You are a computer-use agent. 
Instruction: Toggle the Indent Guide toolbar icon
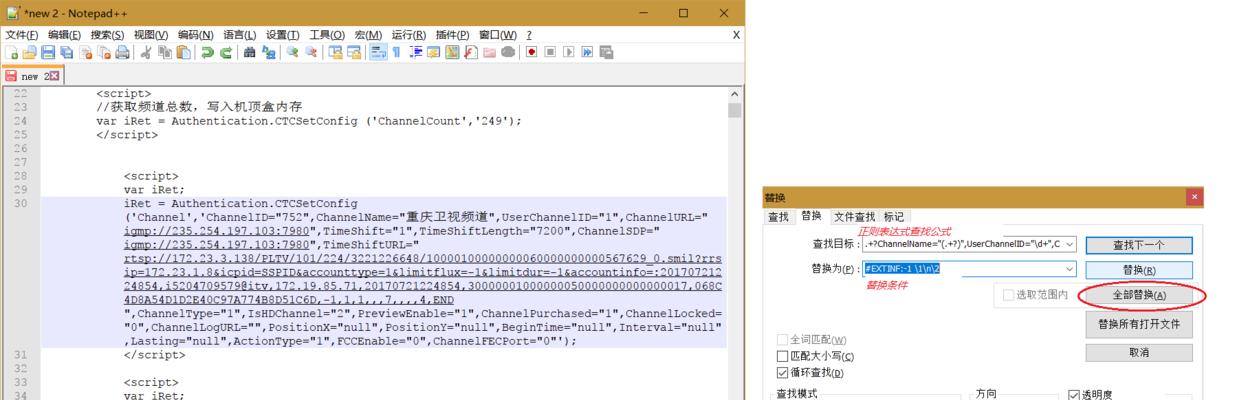pos(415,52)
